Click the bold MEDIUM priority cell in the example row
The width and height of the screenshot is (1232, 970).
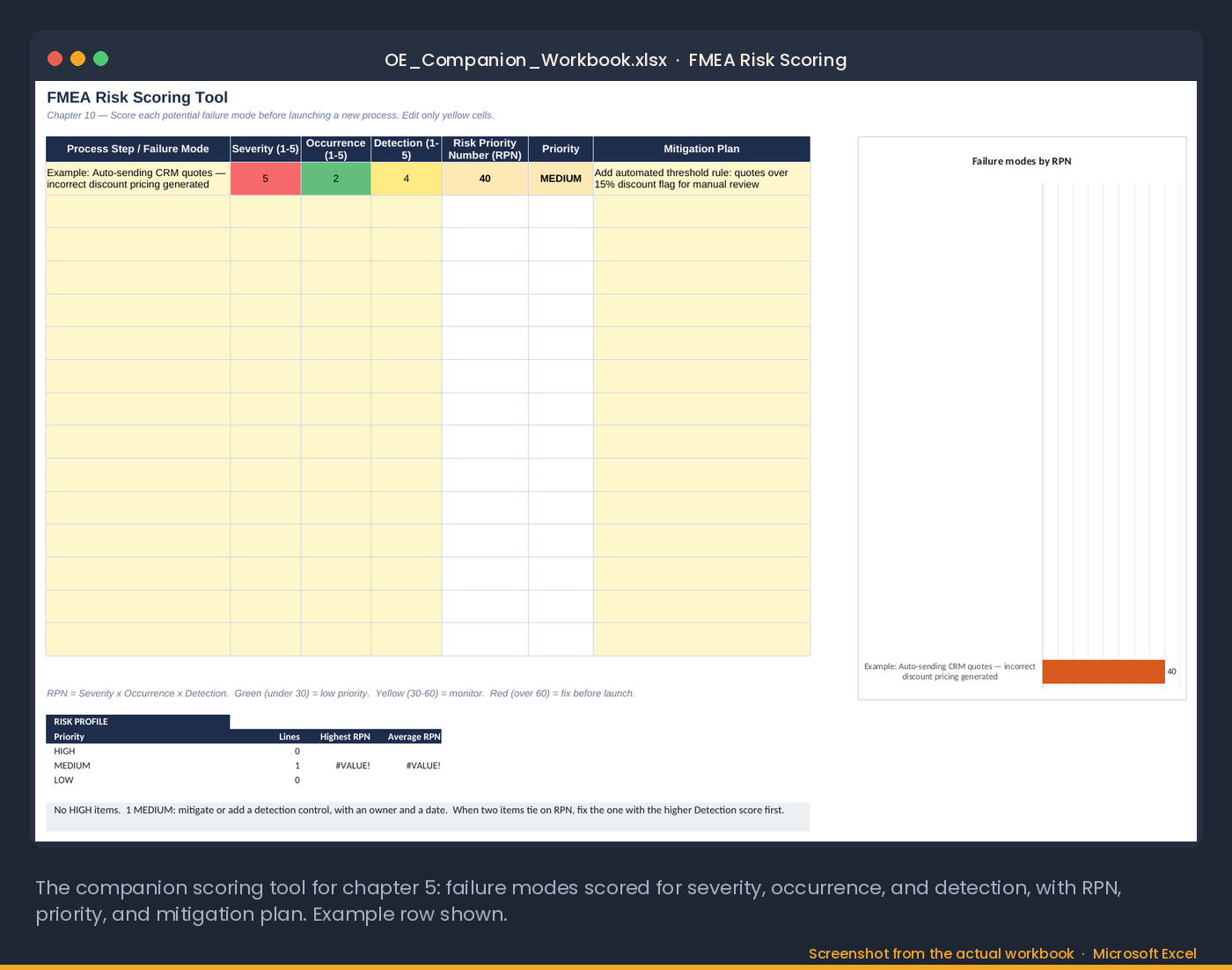(561, 179)
